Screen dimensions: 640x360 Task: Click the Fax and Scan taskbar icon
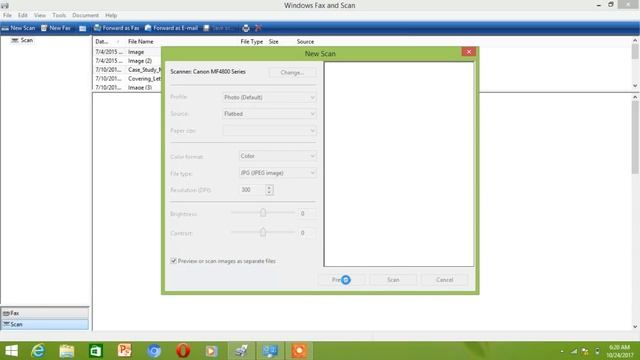tap(241, 351)
